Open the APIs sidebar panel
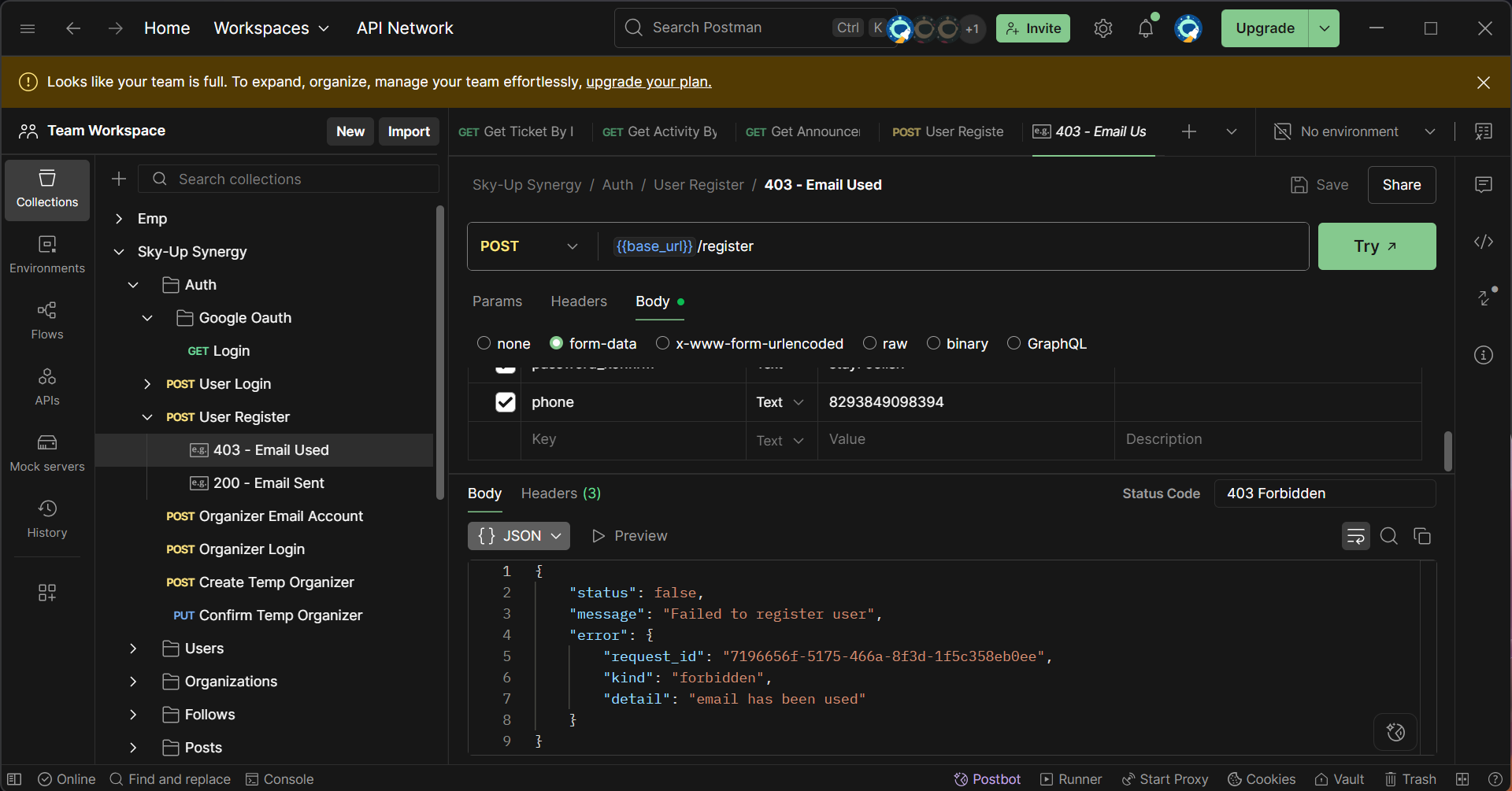This screenshot has height=791, width=1512. [47, 387]
